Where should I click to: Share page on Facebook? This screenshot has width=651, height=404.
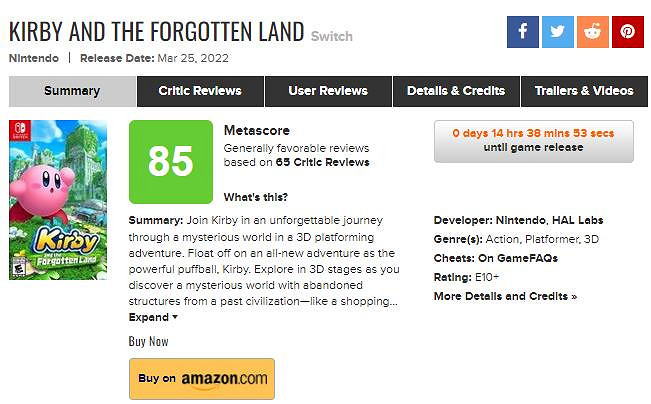click(522, 32)
